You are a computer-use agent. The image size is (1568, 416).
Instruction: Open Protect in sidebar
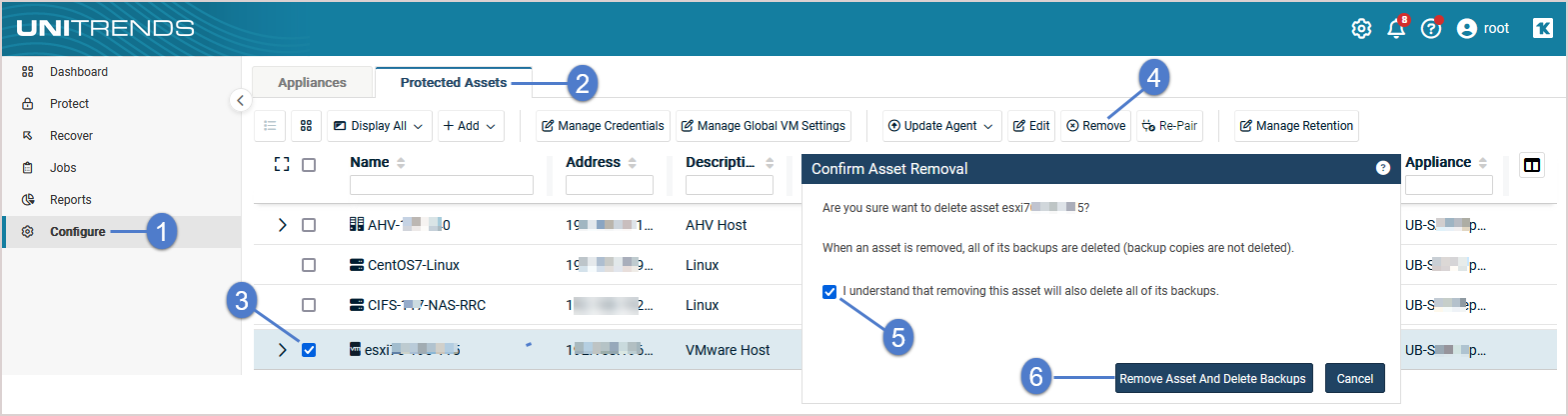[x=69, y=104]
